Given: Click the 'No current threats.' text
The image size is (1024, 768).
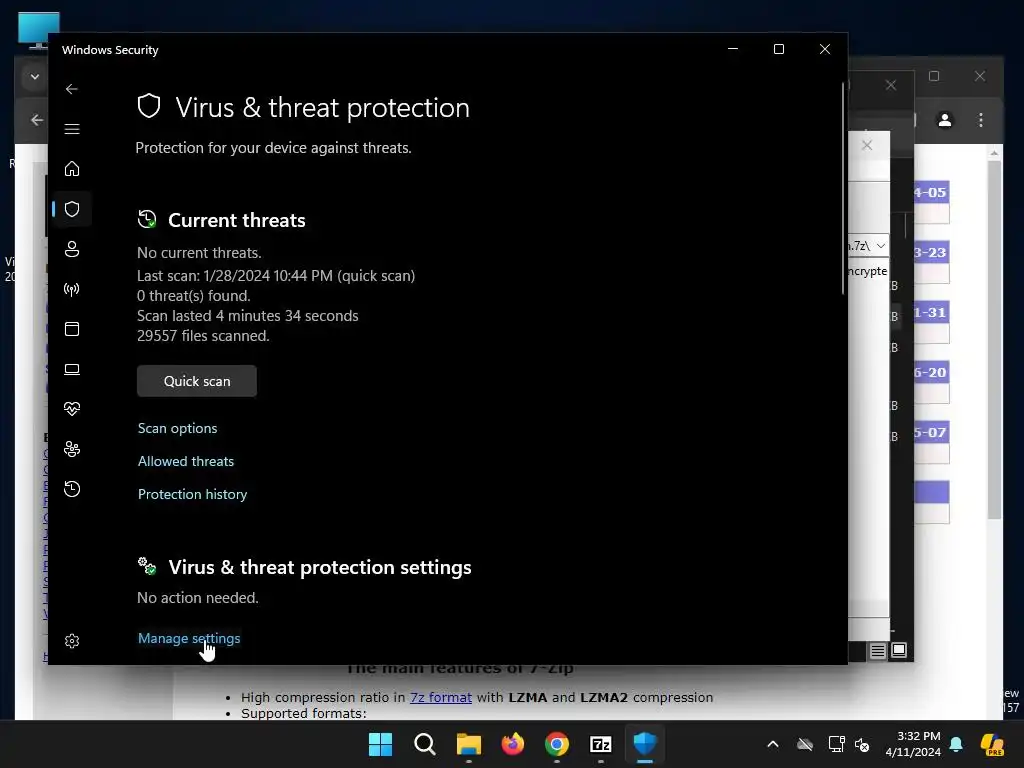Looking at the screenshot, I should click(x=199, y=253).
